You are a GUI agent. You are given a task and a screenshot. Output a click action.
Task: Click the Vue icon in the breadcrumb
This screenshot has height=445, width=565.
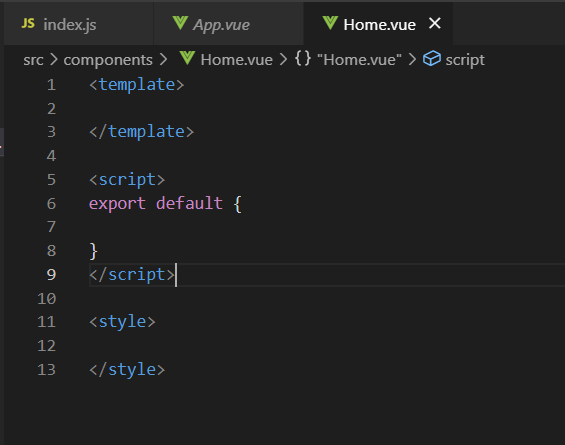pos(187,58)
